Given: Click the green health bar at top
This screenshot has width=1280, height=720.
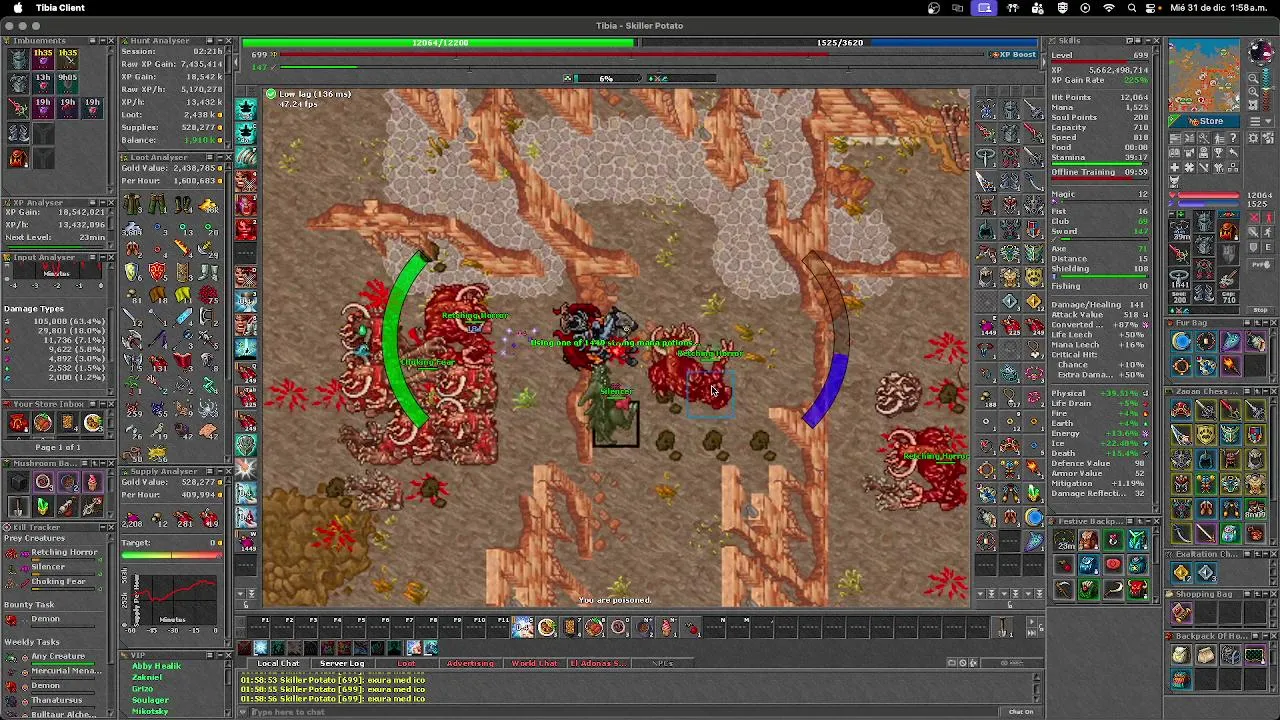Looking at the screenshot, I should coord(440,43).
